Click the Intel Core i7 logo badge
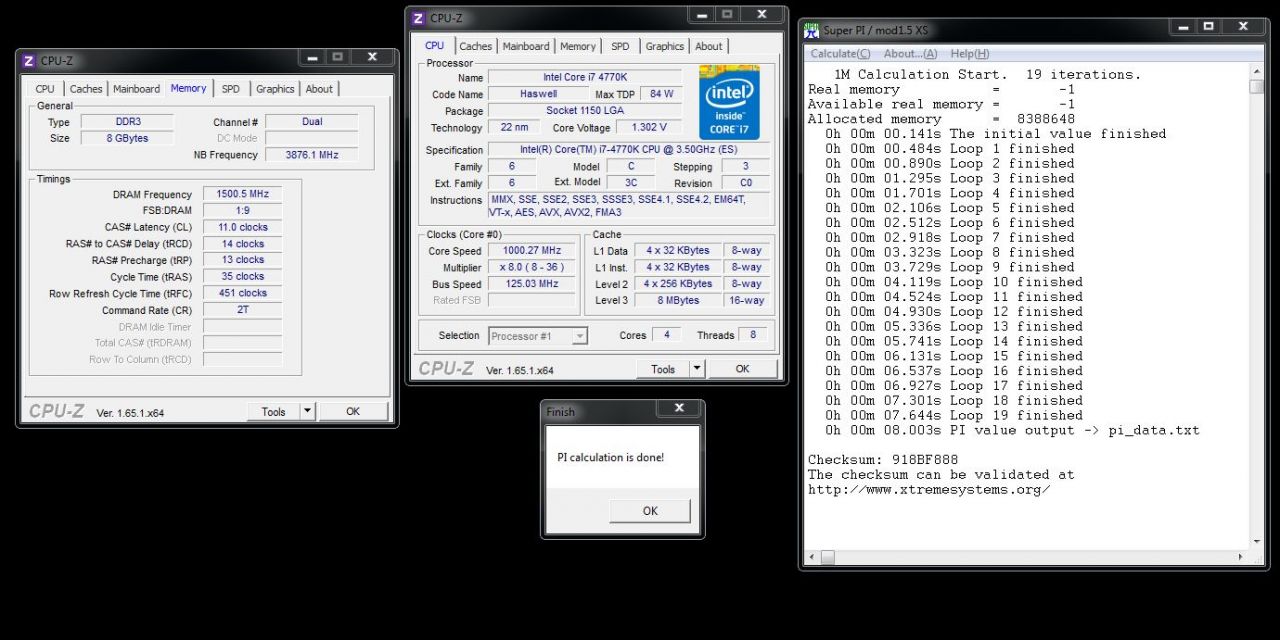The height and width of the screenshot is (640, 1280). (729, 102)
